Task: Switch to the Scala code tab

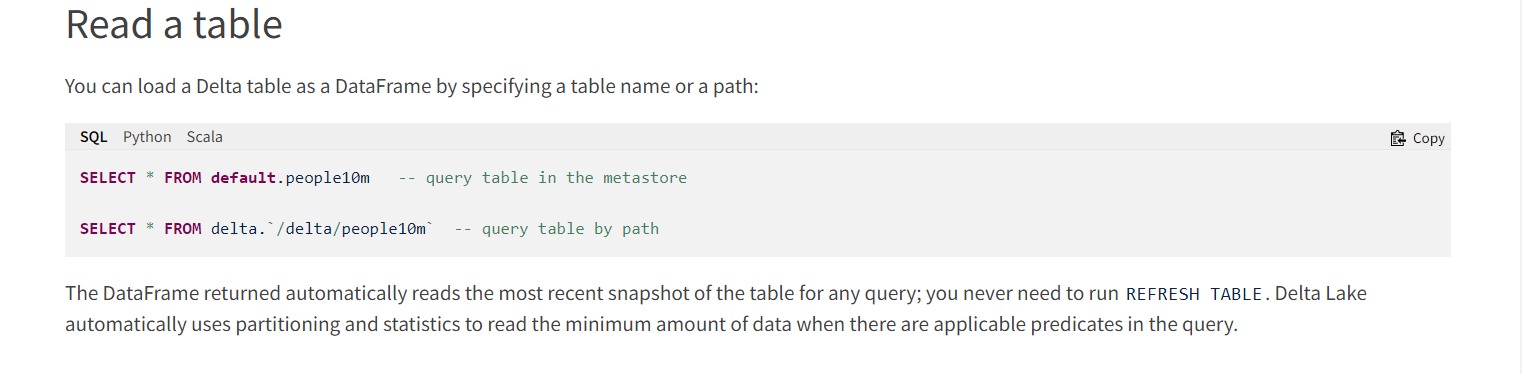Action: tap(205, 137)
